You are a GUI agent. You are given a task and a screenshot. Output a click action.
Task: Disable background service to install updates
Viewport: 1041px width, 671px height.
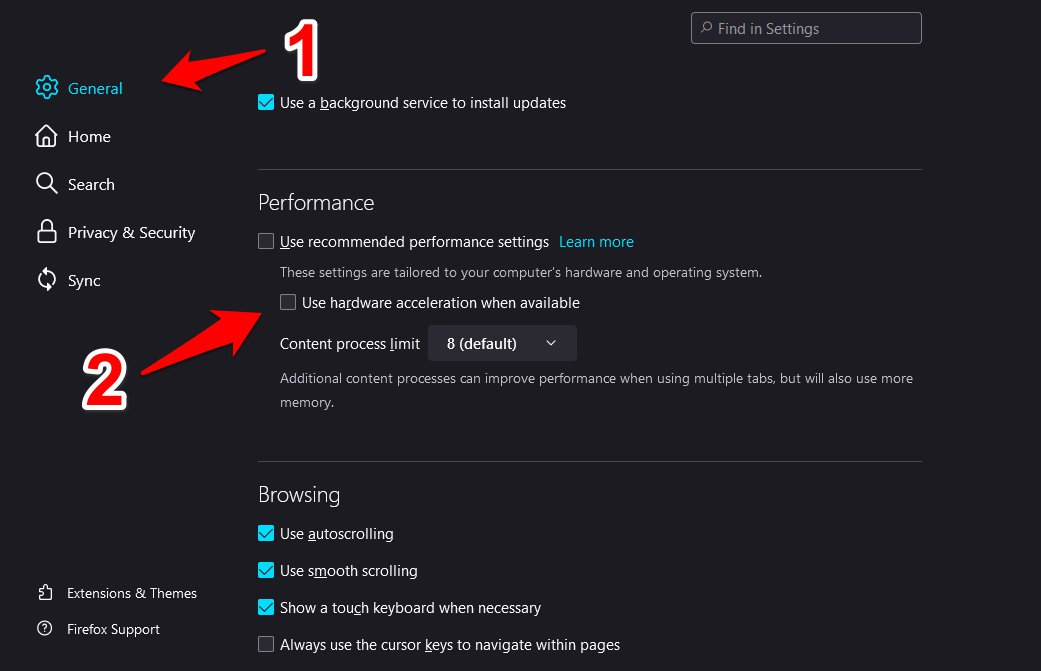266,102
